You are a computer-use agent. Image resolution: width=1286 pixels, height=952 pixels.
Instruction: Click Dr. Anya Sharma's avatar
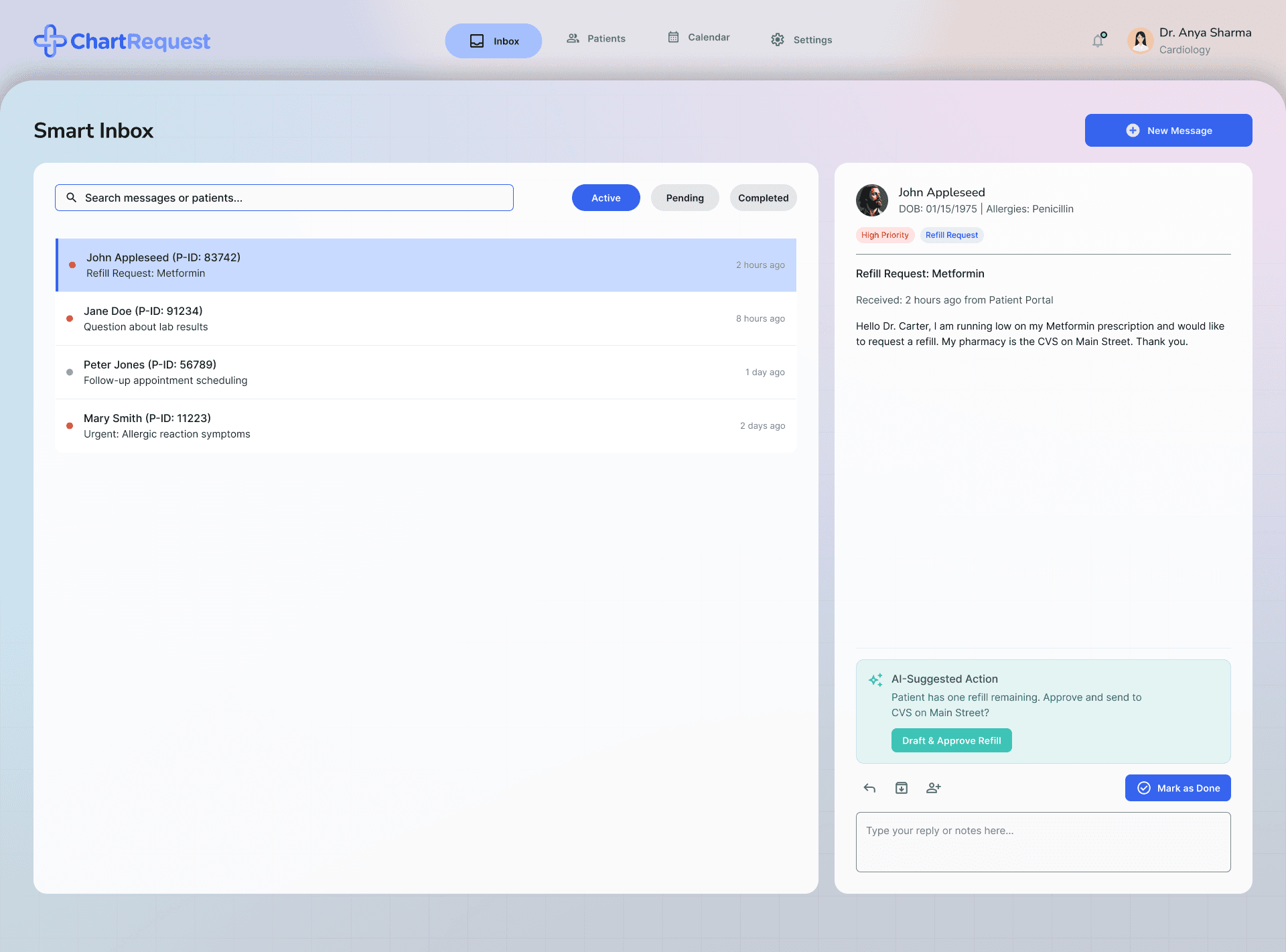pos(1140,41)
